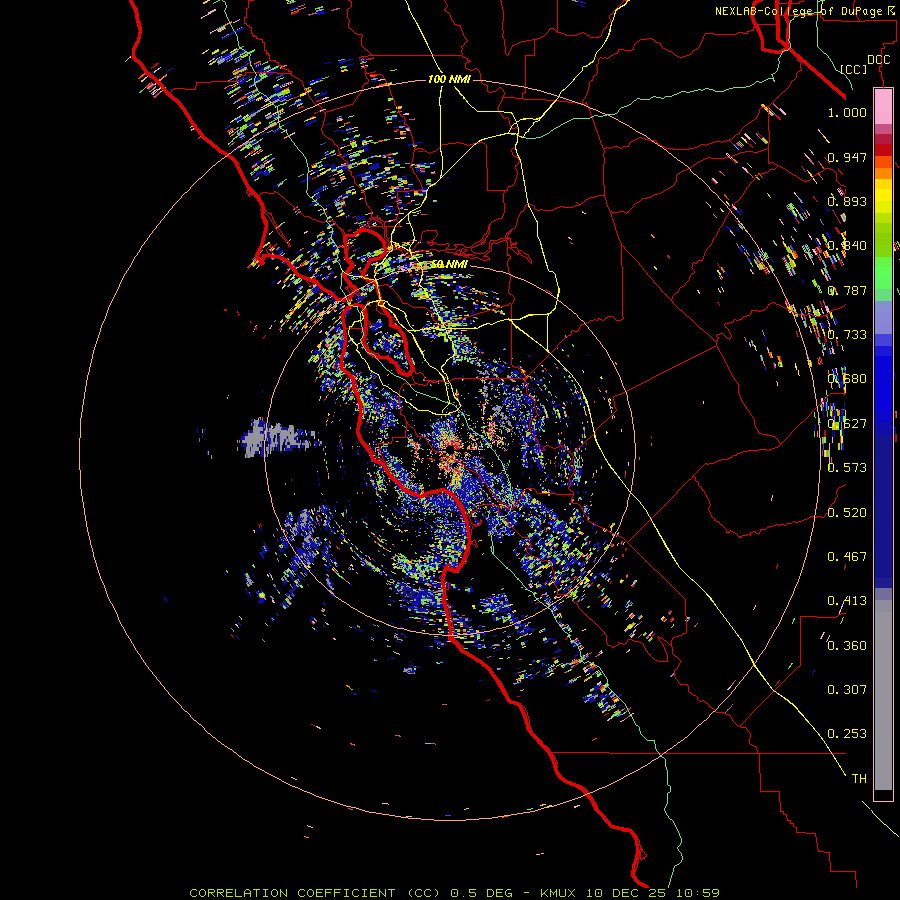This screenshot has height=900, width=900.
Task: Click the NEXLAB-College of DuPage credit text
Action: pyautogui.click(x=804, y=11)
